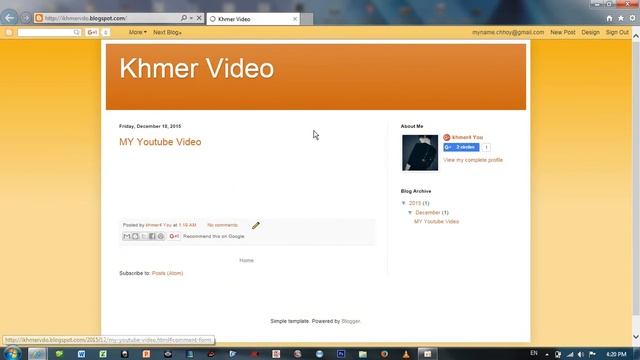
Task: Go forward with the browser forward arrow
Action: coord(26,18)
